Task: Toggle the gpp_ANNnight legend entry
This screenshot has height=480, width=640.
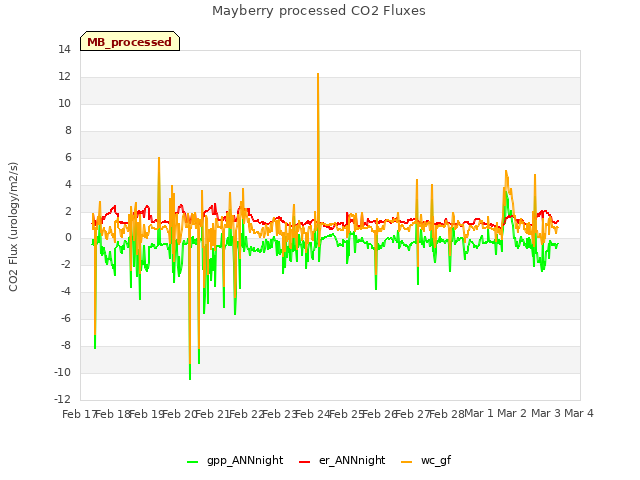Action: pos(235,460)
